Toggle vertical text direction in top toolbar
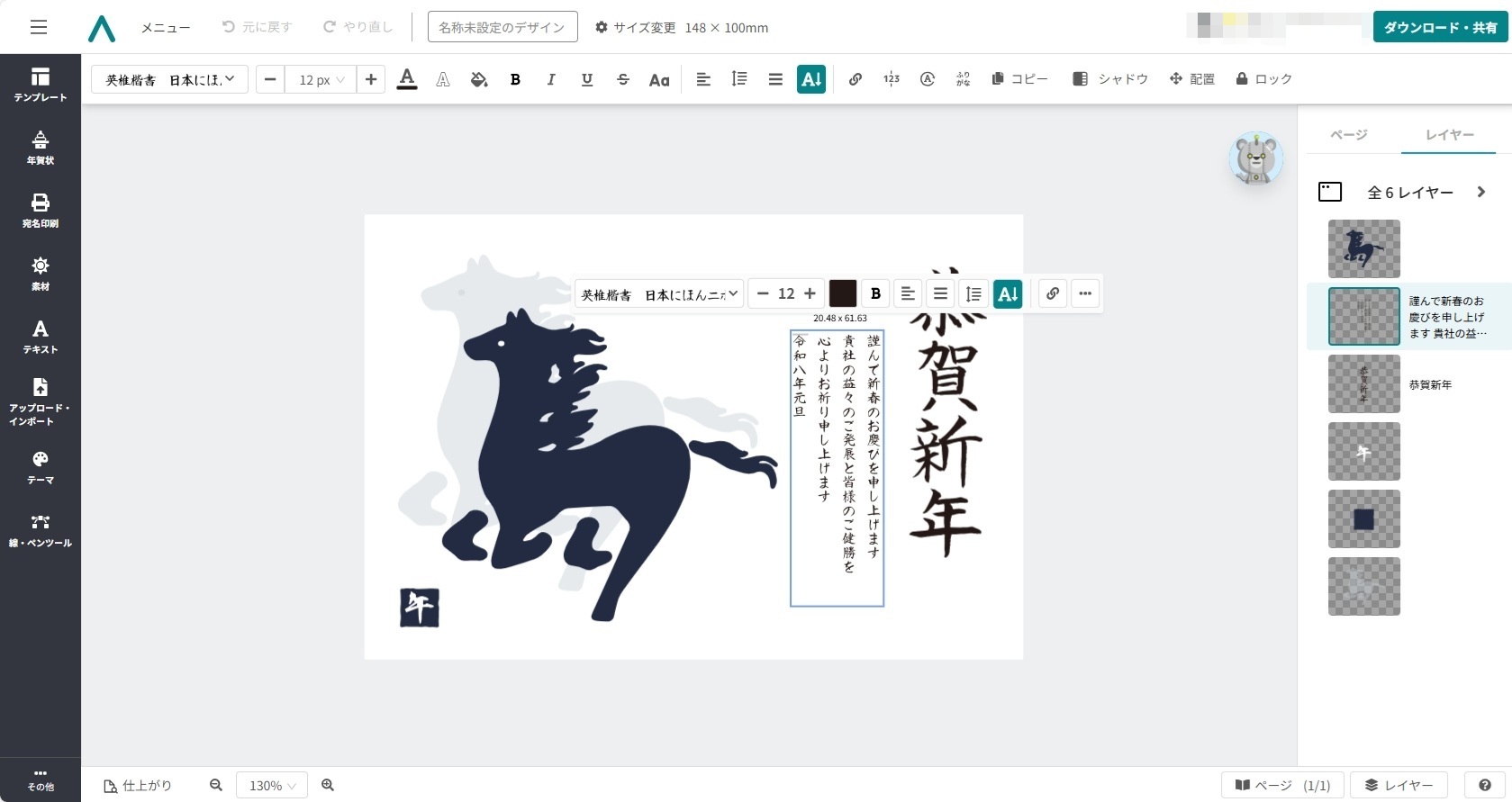The image size is (1512, 802). coord(811,79)
